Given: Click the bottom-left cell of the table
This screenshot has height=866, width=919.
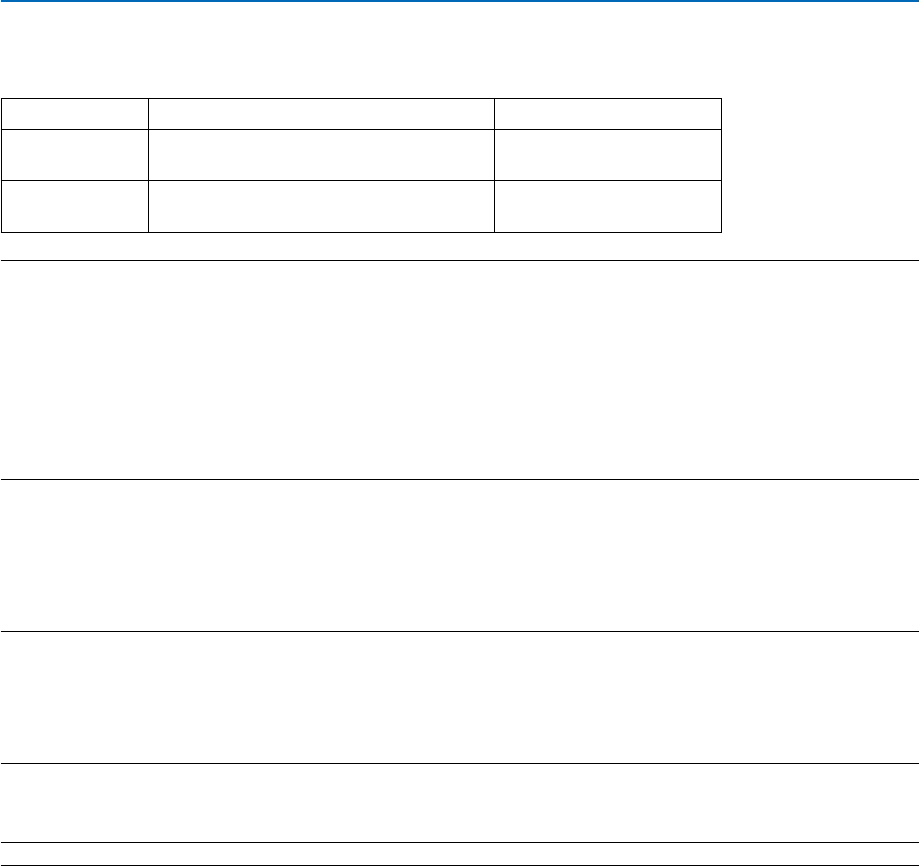Looking at the screenshot, I should pyautogui.click(x=75, y=206).
